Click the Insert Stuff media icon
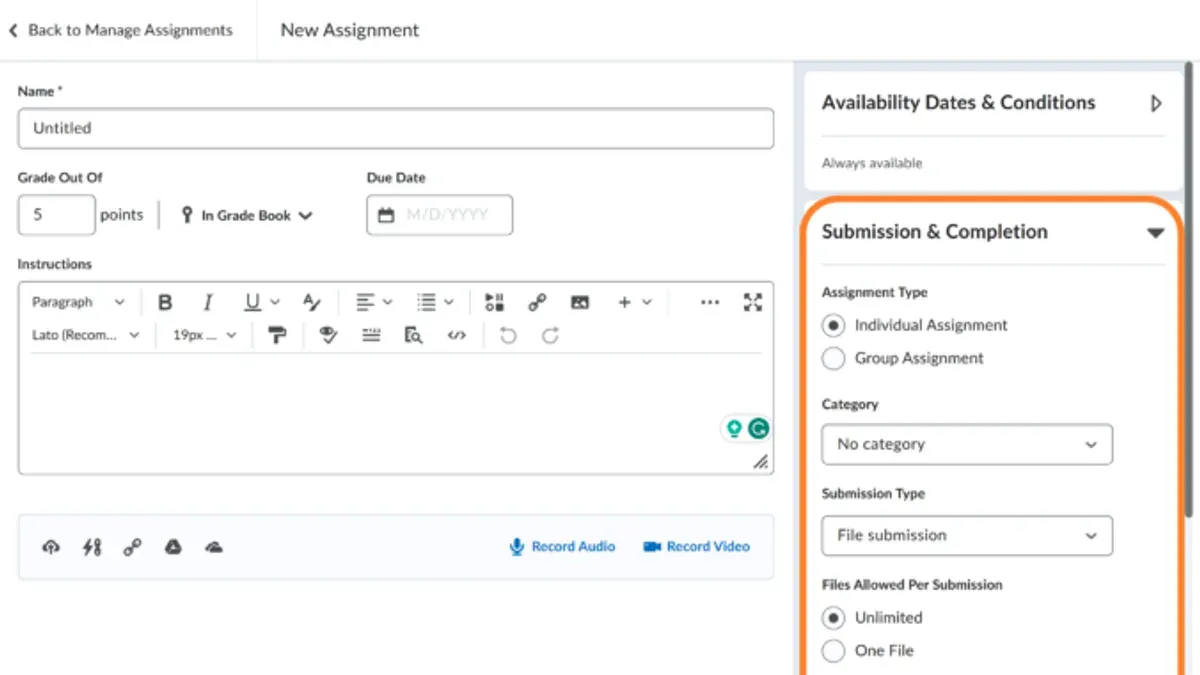The image size is (1200, 675). point(494,302)
